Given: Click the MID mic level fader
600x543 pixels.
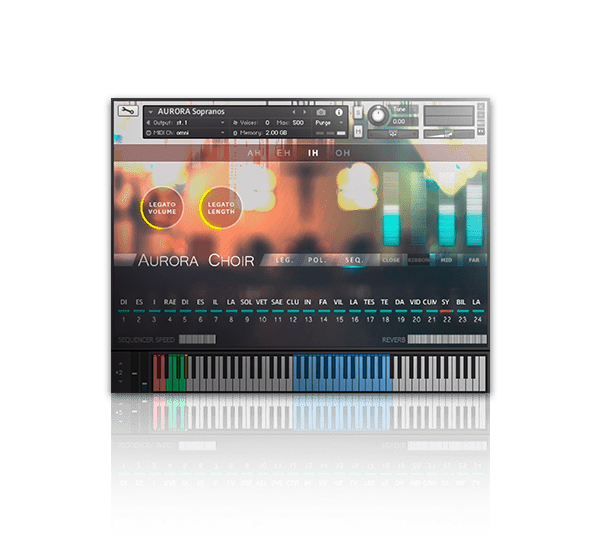Looking at the screenshot, I should (446, 209).
